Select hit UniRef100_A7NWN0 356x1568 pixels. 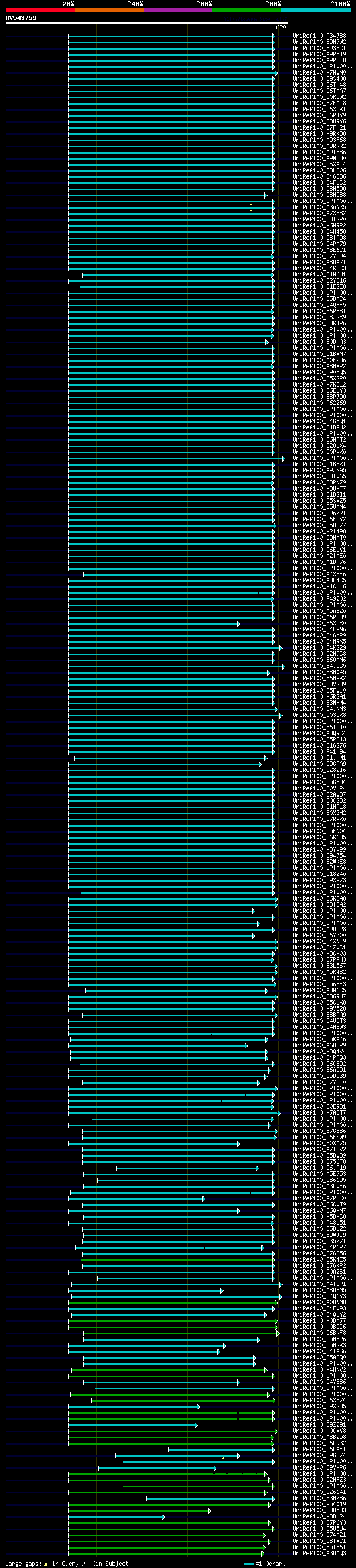(319, 72)
